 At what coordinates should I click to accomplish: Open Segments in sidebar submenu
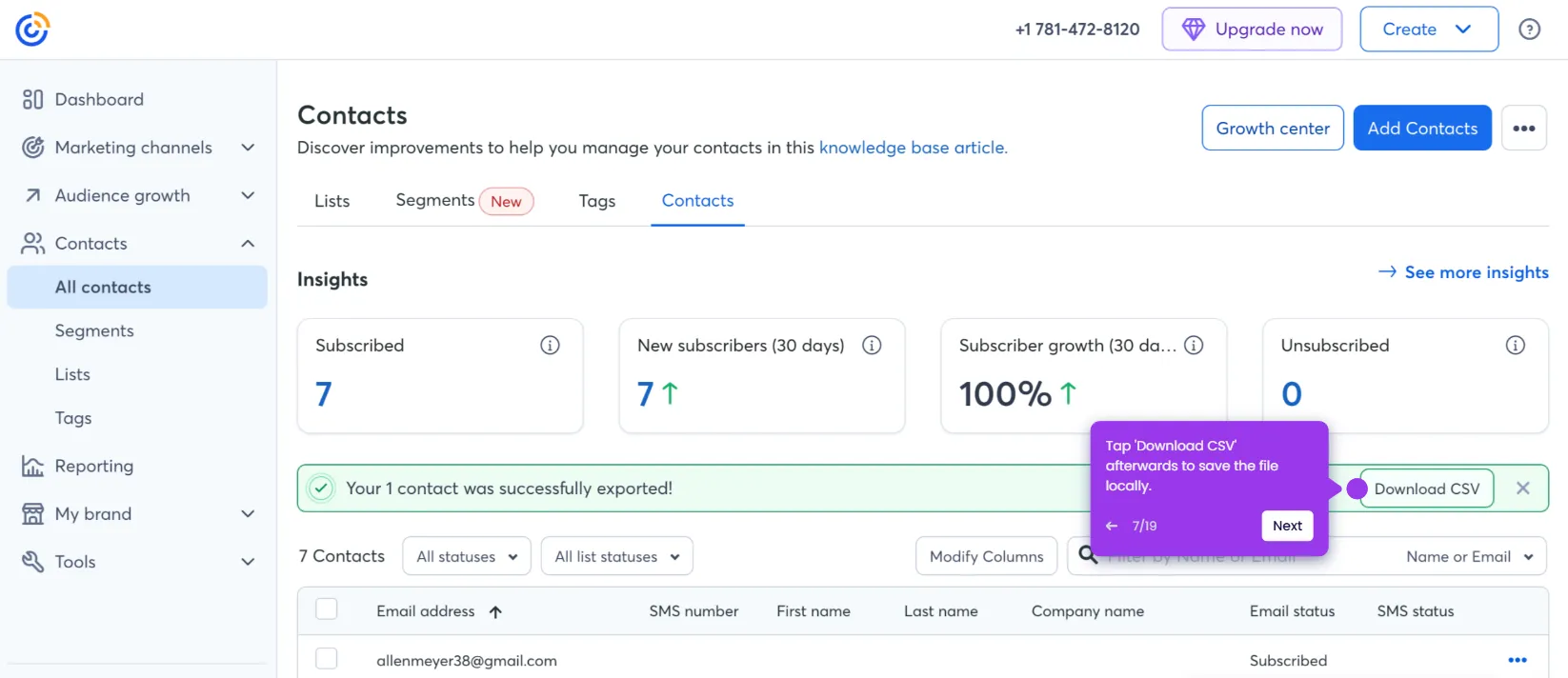click(x=94, y=331)
